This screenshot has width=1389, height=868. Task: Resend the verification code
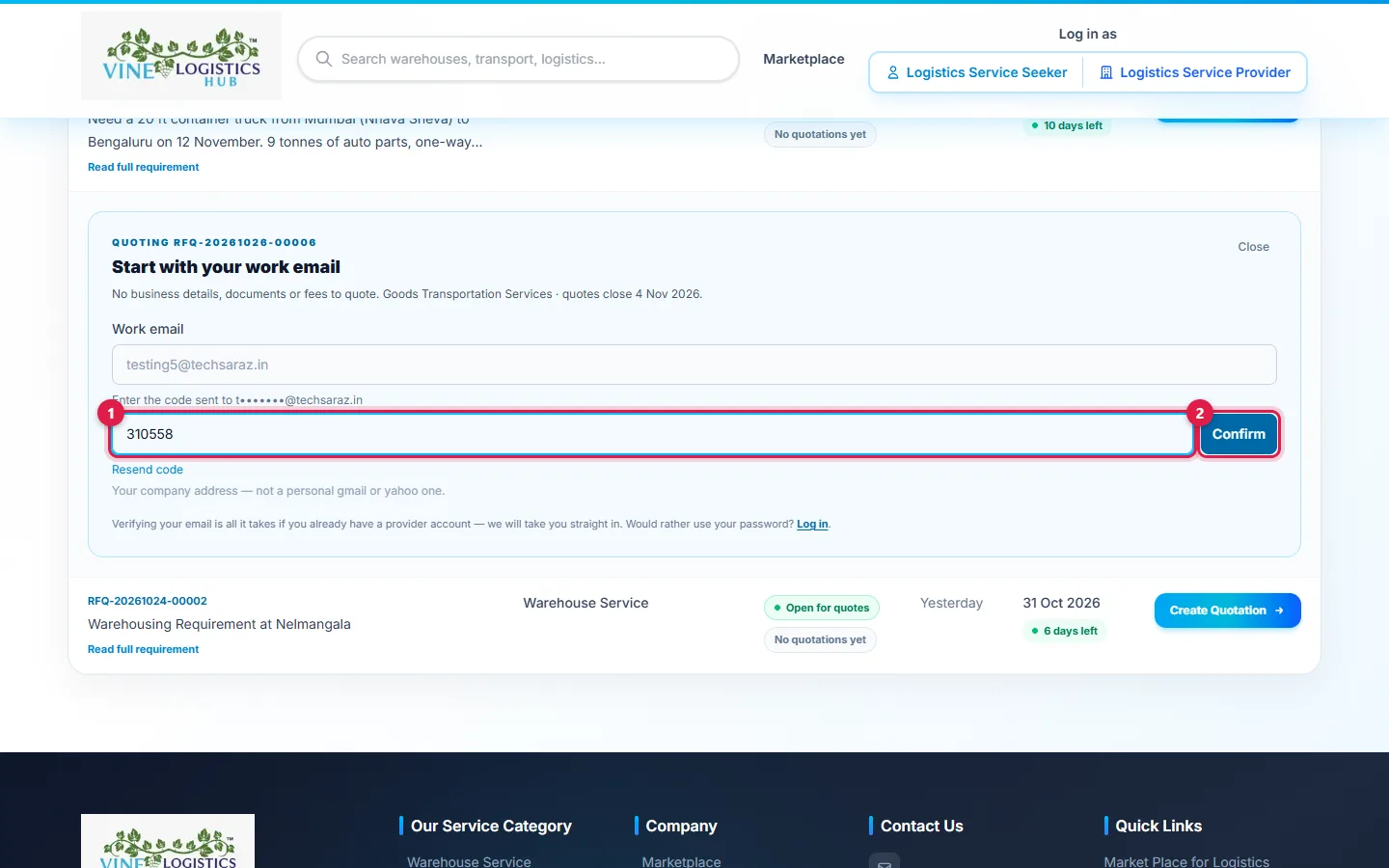tap(148, 470)
